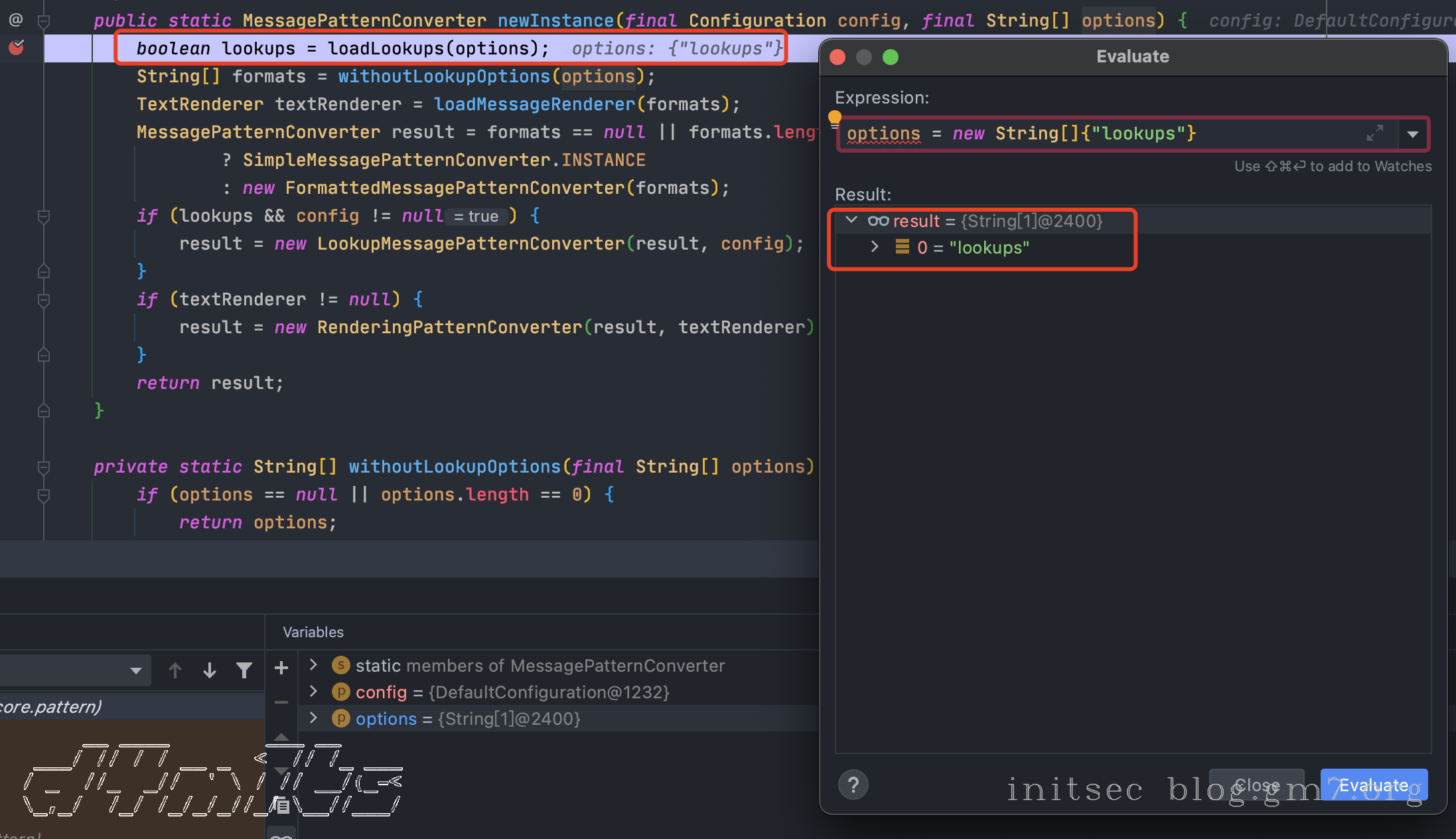Image resolution: width=1456 pixels, height=839 pixels.
Task: Toggle the fold marker at if lookups line
Action: (44, 216)
